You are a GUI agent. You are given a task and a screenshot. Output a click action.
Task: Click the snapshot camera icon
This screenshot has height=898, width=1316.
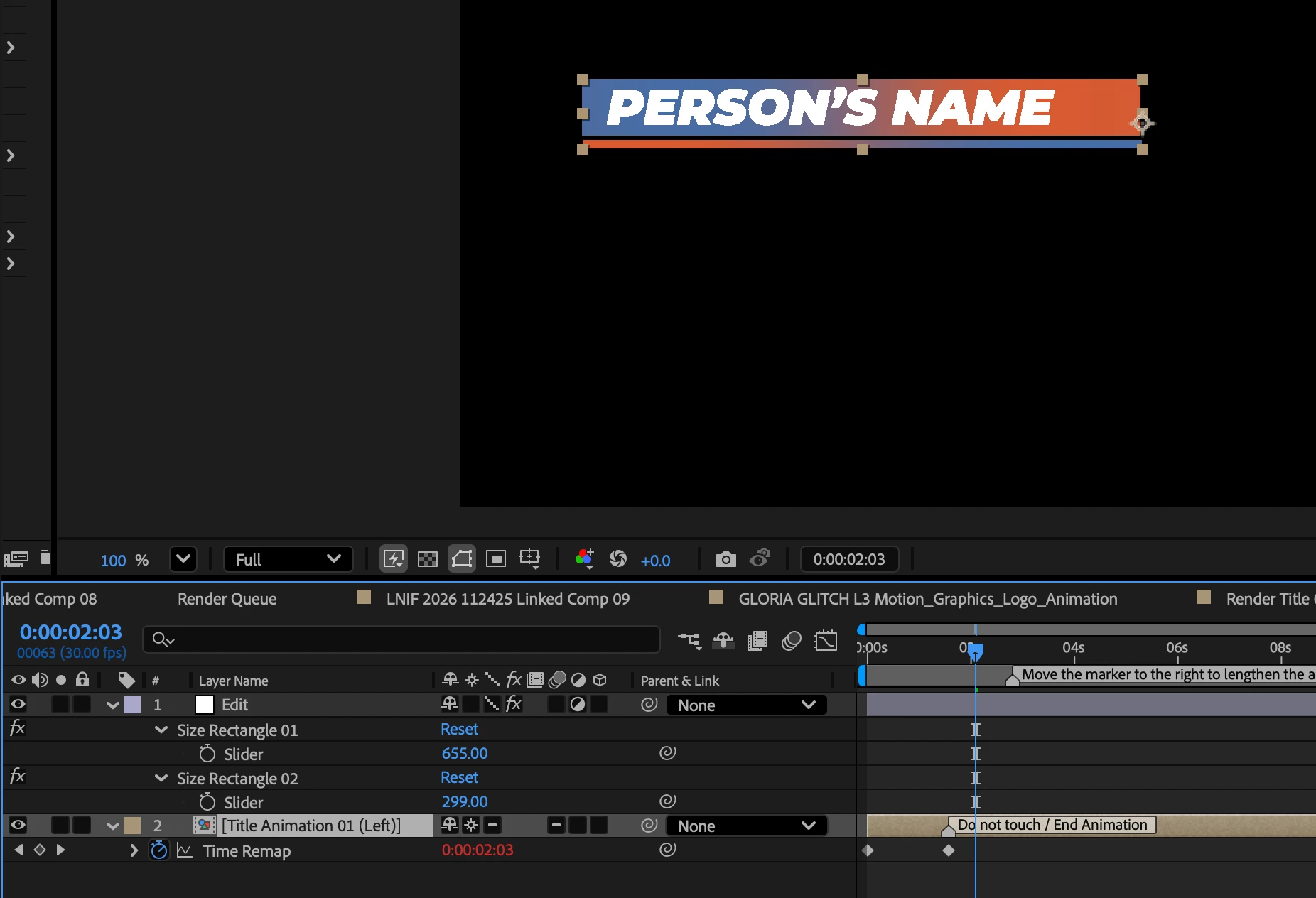coord(726,559)
